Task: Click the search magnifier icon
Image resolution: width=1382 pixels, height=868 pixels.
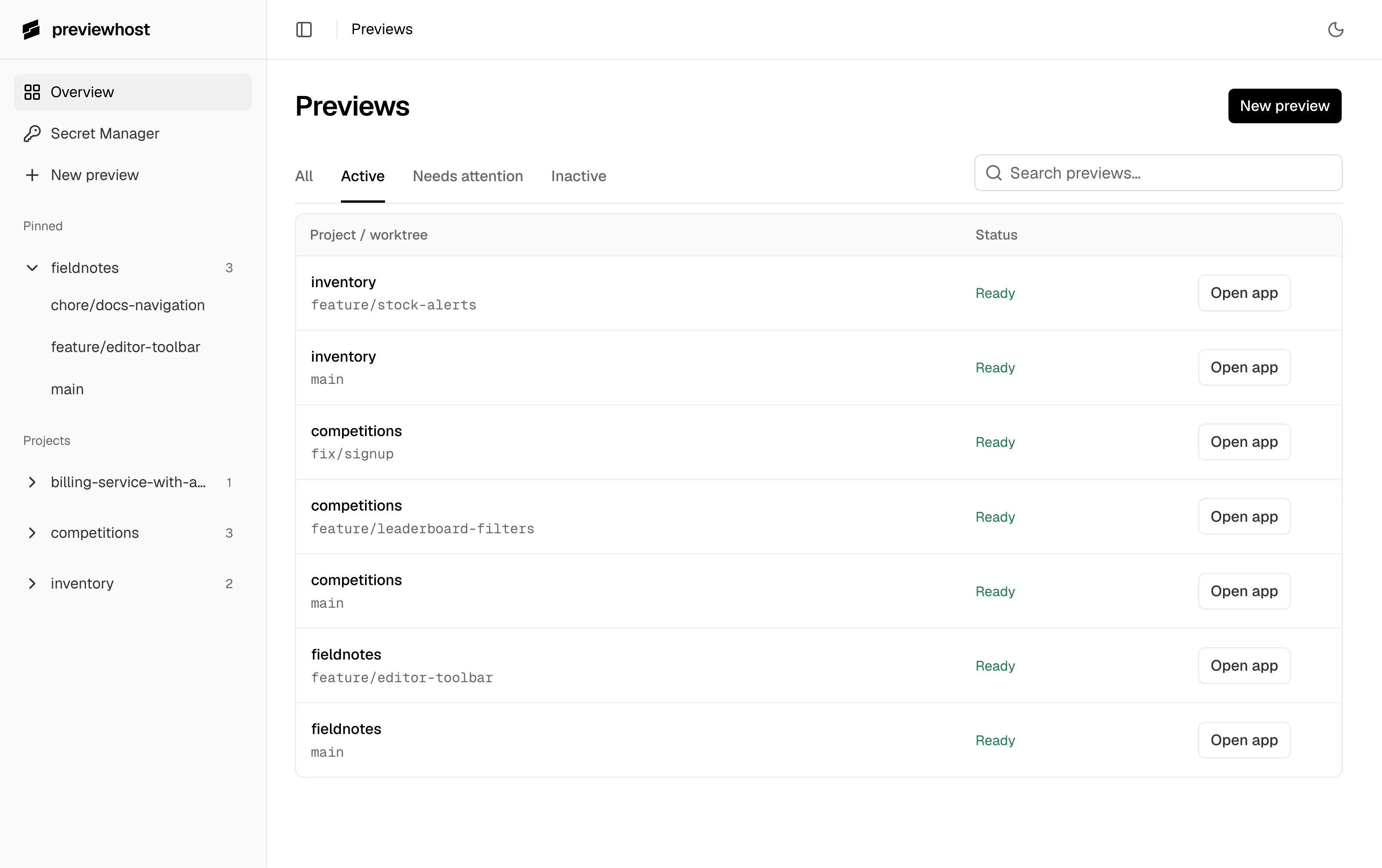Action: coord(994,173)
